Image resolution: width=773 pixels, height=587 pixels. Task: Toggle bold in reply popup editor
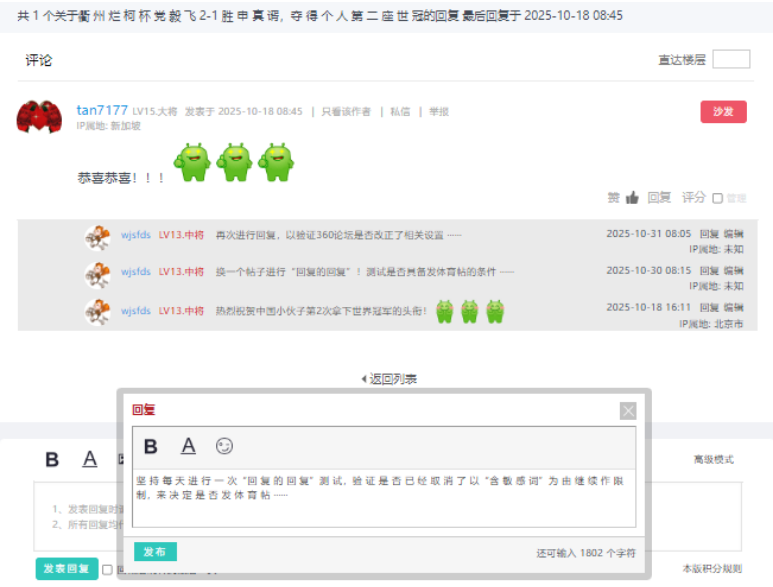(x=150, y=447)
